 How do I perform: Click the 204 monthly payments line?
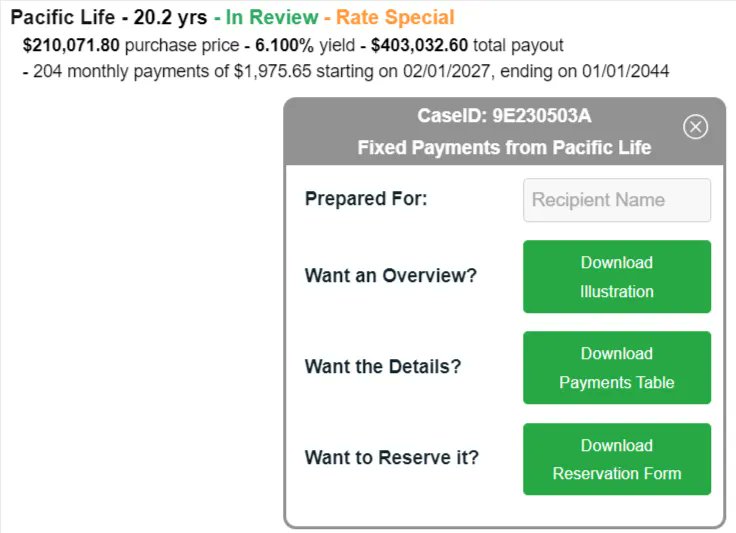point(346,71)
